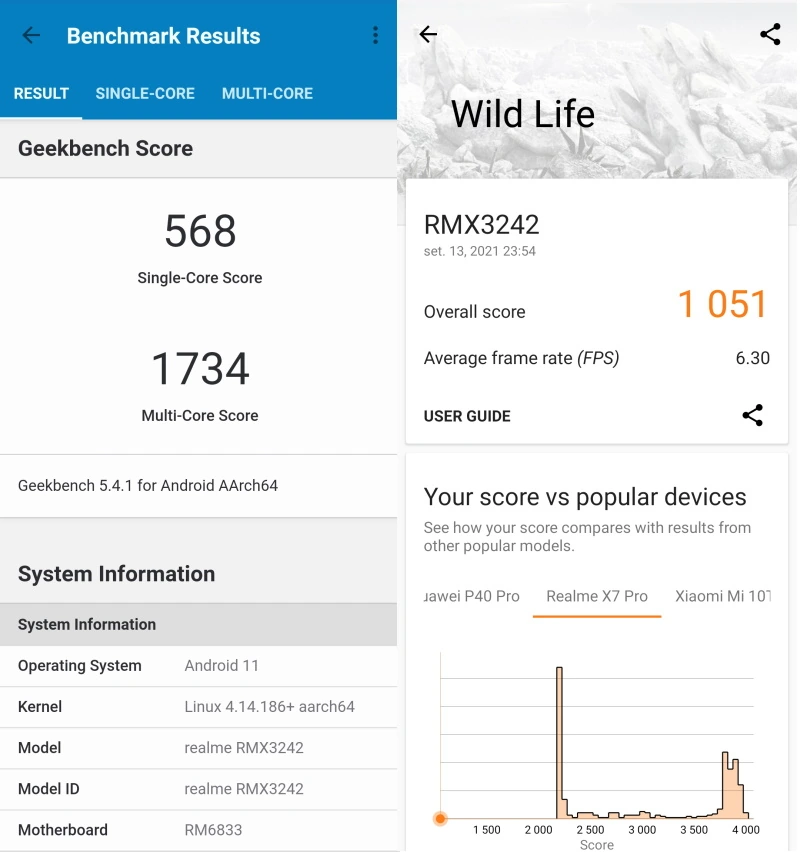The height and width of the screenshot is (852, 800).
Task: Open the three-dot overflow menu in Geekbench
Action: point(375,36)
